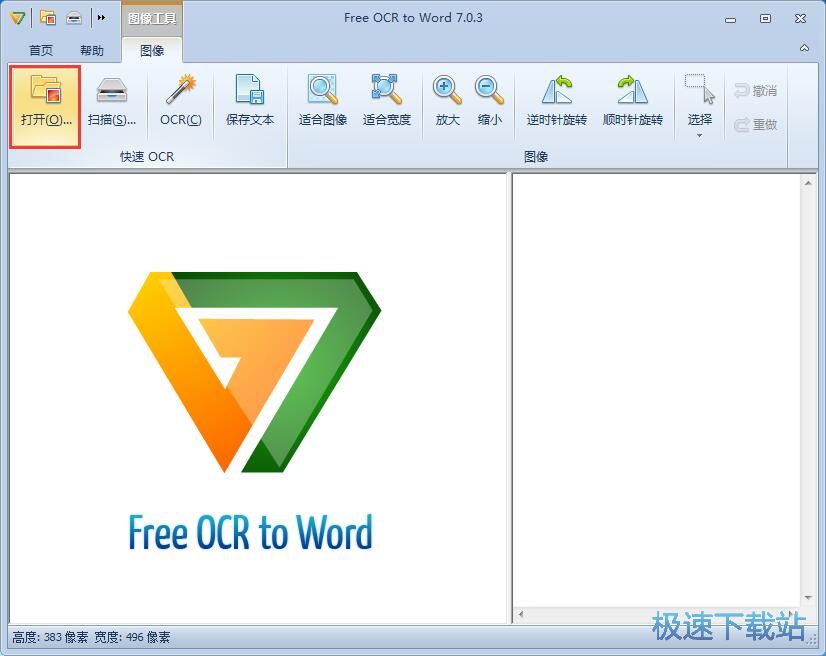
Task: Click quick access open-image icon
Action: tap(48, 18)
